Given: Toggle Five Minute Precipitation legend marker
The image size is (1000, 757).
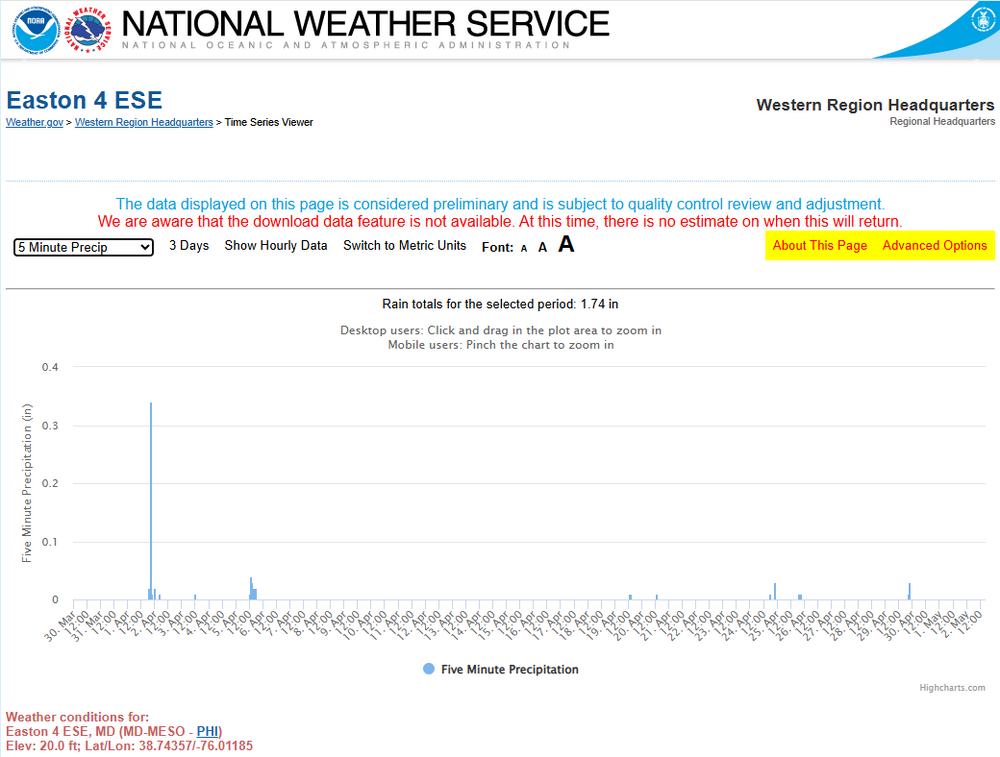Looking at the screenshot, I should pyautogui.click(x=429, y=669).
